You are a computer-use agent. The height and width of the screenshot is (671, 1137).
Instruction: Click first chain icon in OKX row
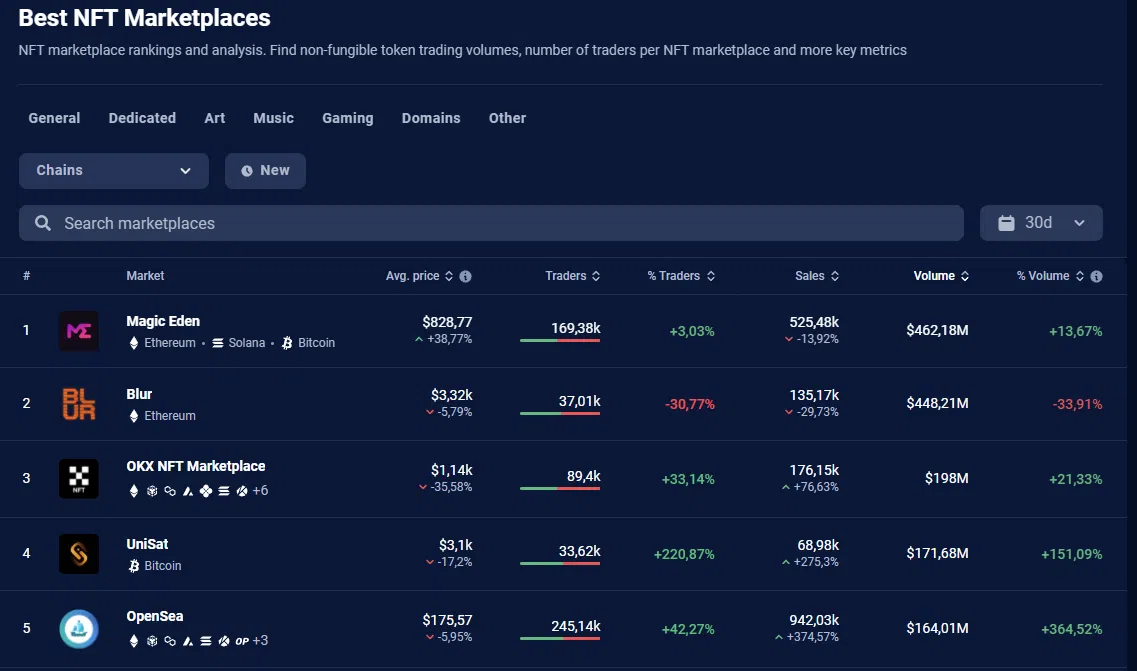(133, 491)
